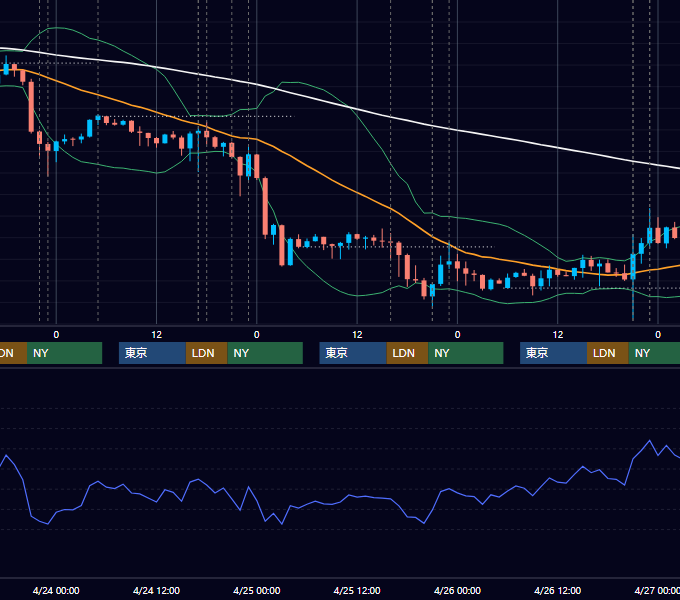Select the blue oscillator line in lower pane
Screen dimensions: 680x600
click(347, 497)
